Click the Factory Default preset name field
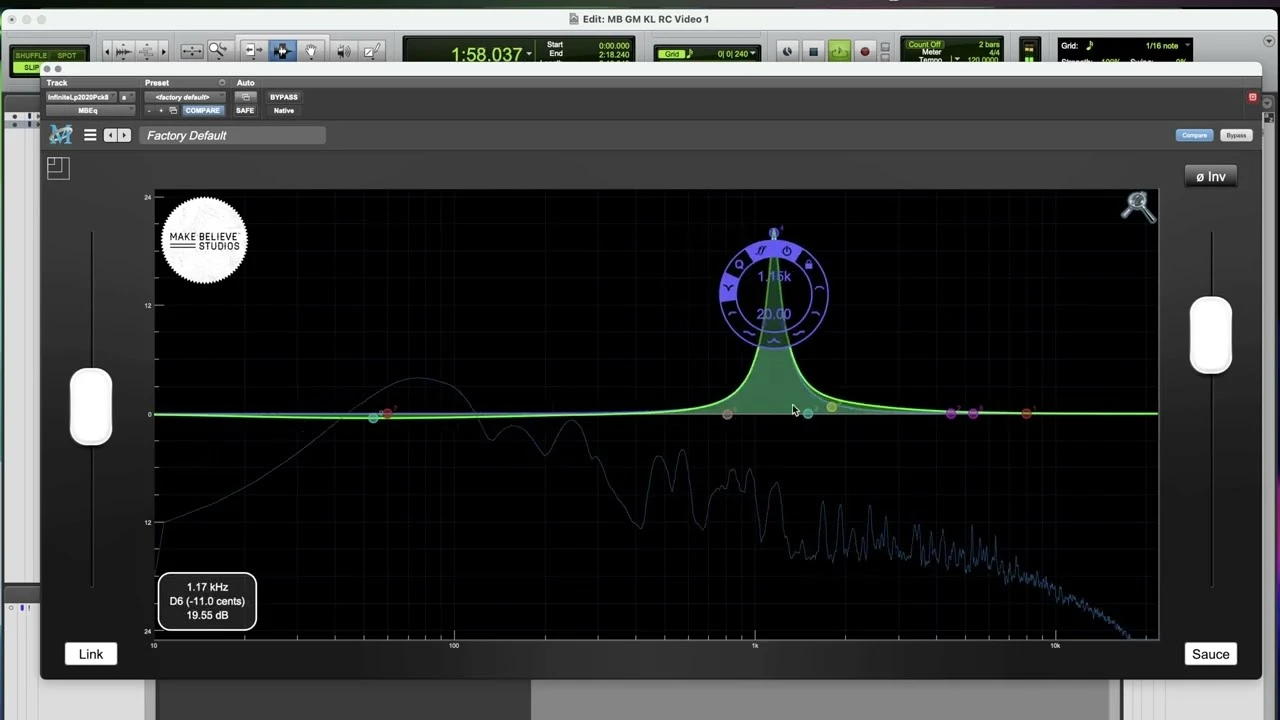Screen dimensions: 1280x720 tap(232, 135)
